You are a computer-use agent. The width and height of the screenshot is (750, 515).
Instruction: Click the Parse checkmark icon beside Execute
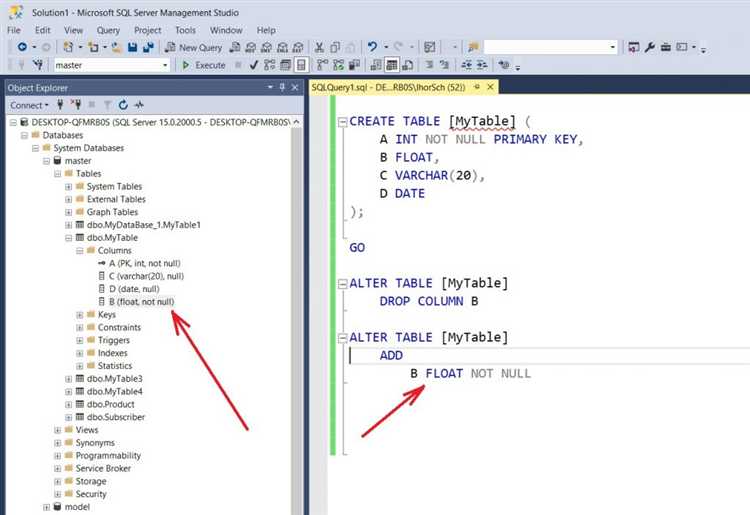pyautogui.click(x=254, y=65)
